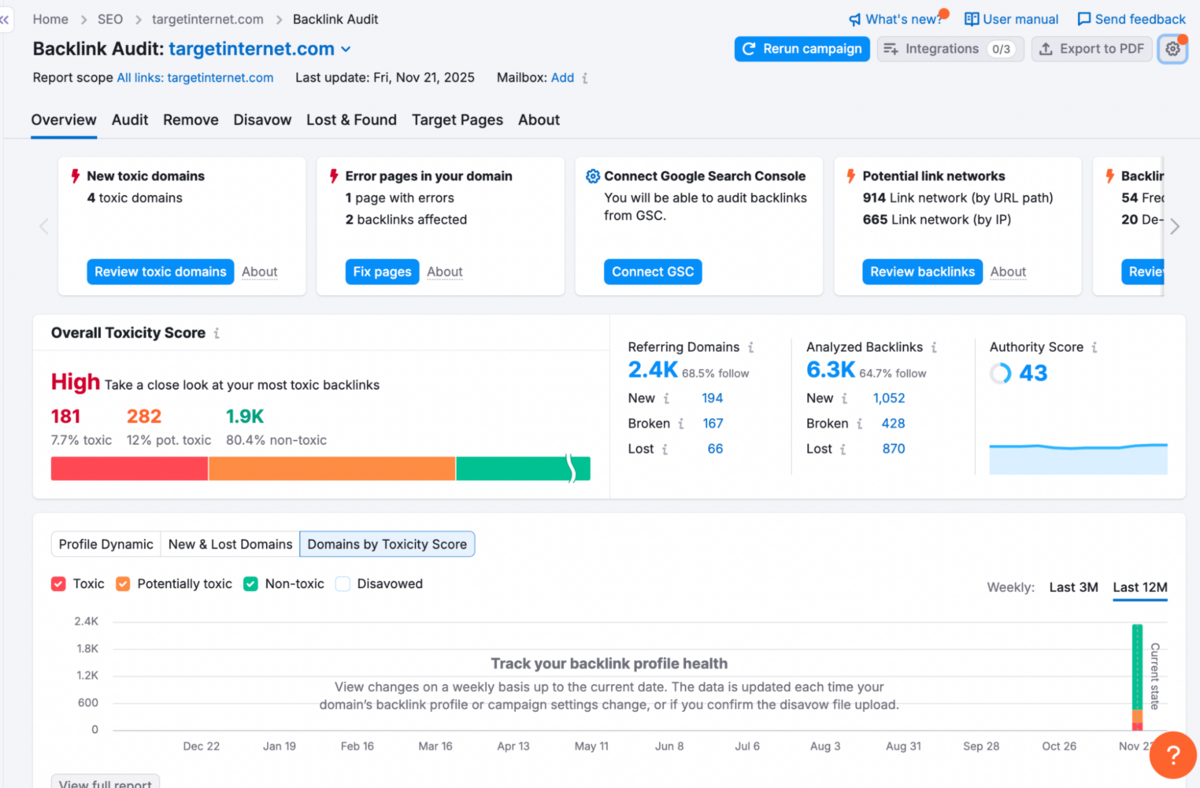Click the Current state bar in chart
This screenshot has width=1200, height=788.
[1137, 677]
